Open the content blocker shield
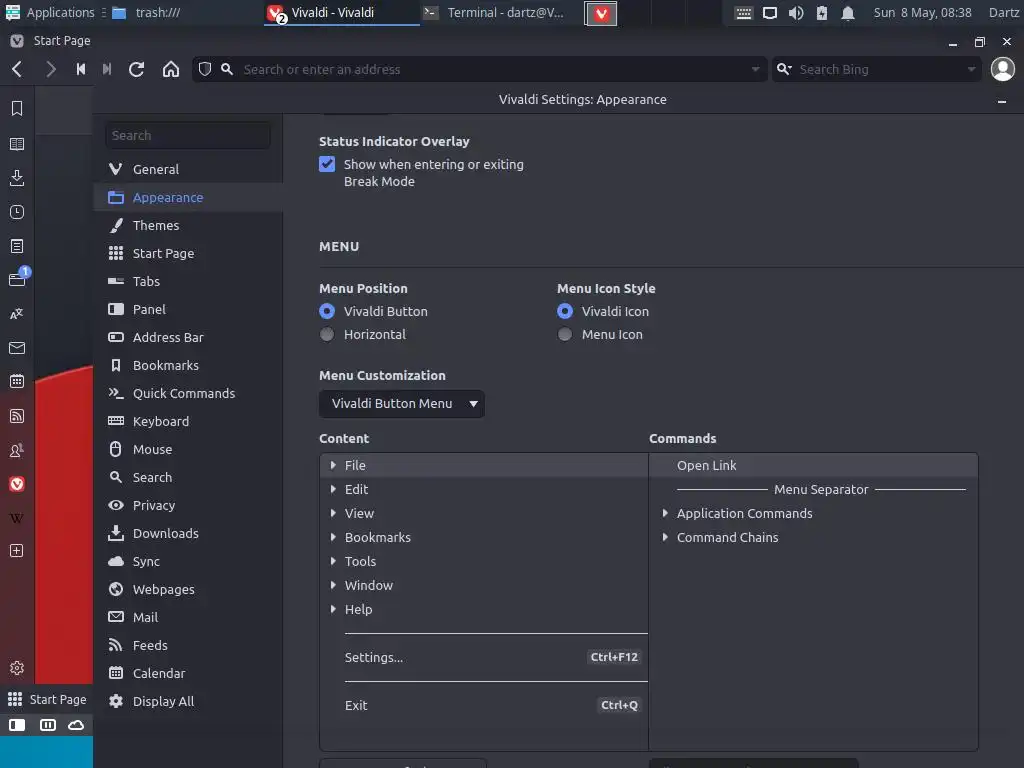Viewport: 1024px width, 768px height. pos(205,69)
